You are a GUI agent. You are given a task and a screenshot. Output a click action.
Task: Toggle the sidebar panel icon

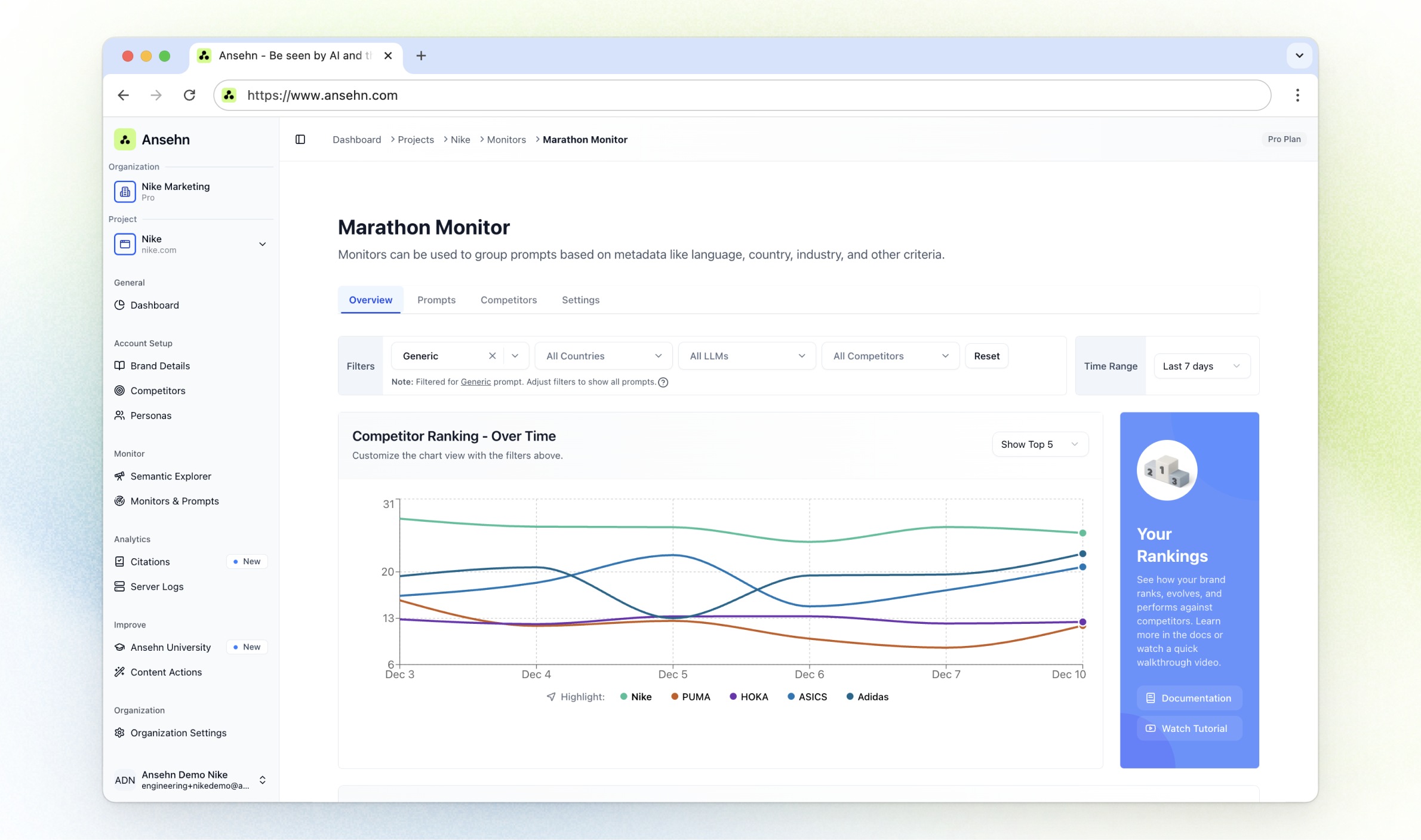coord(300,139)
